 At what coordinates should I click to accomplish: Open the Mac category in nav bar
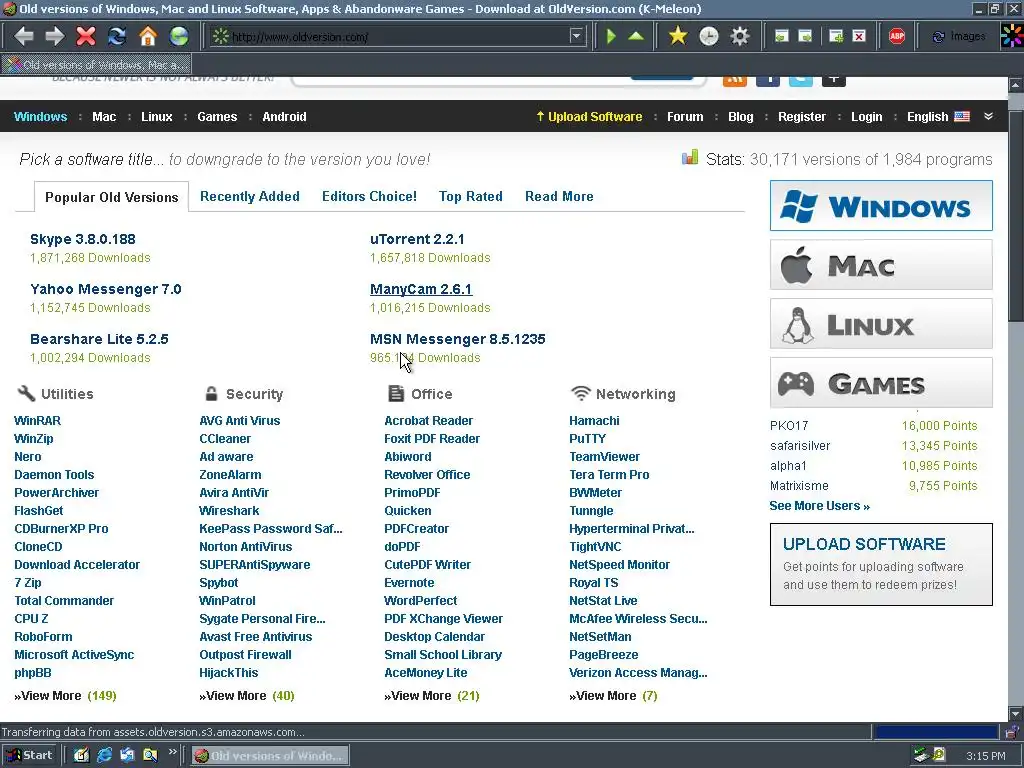coord(104,116)
